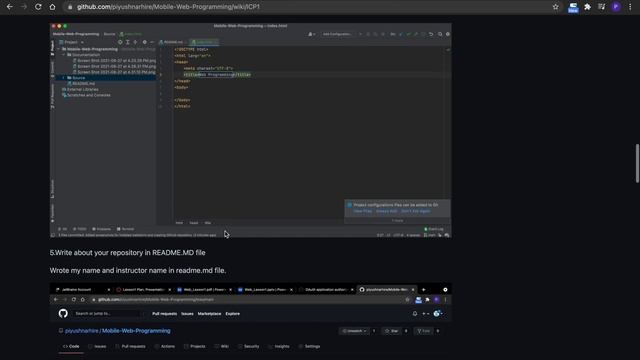In the IDE screenshot, open the Problems tool window tab
Viewport: 640px width, 360px height.
click(x=102, y=229)
